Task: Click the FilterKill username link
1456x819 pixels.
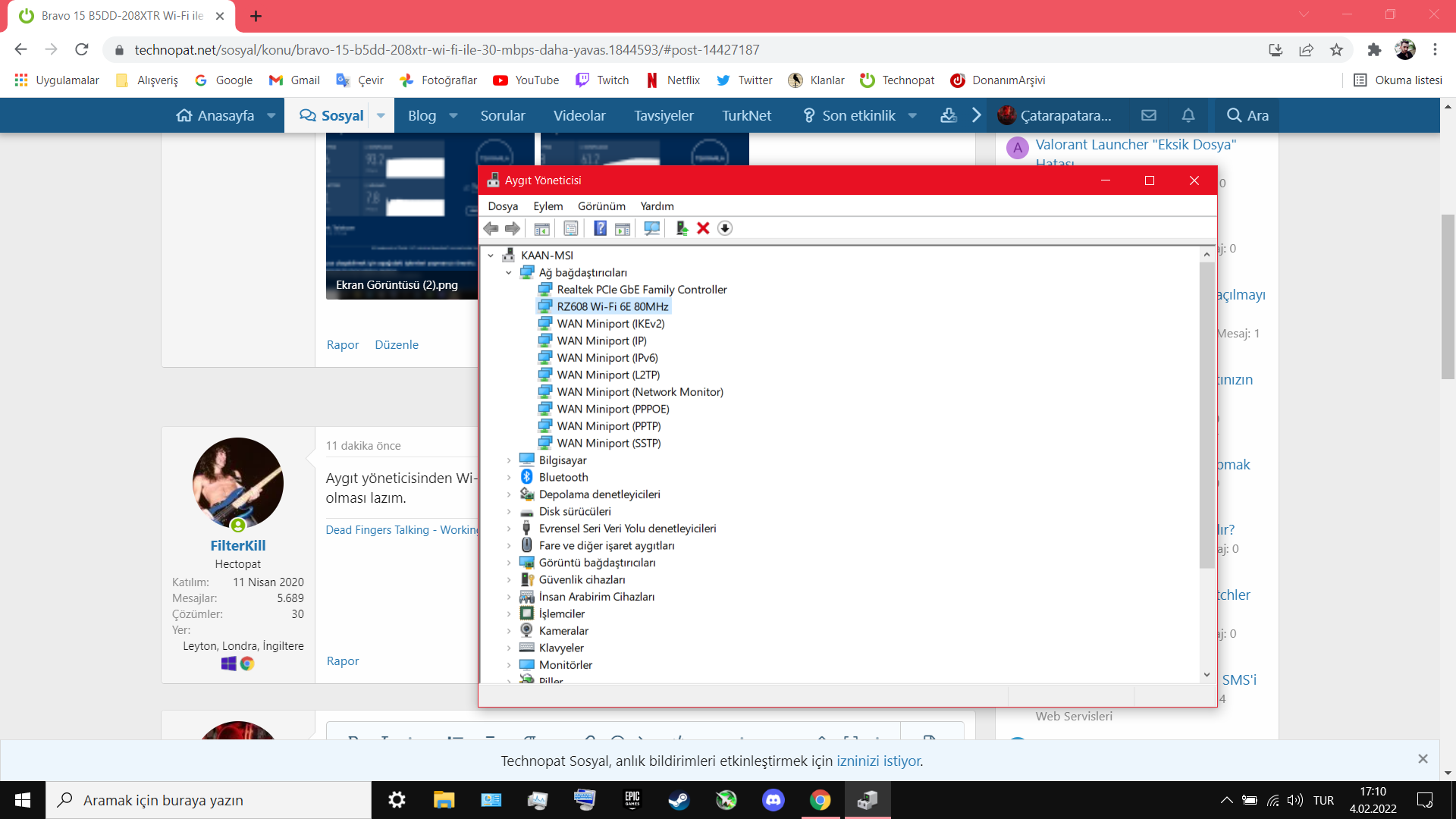Action: tap(237, 545)
